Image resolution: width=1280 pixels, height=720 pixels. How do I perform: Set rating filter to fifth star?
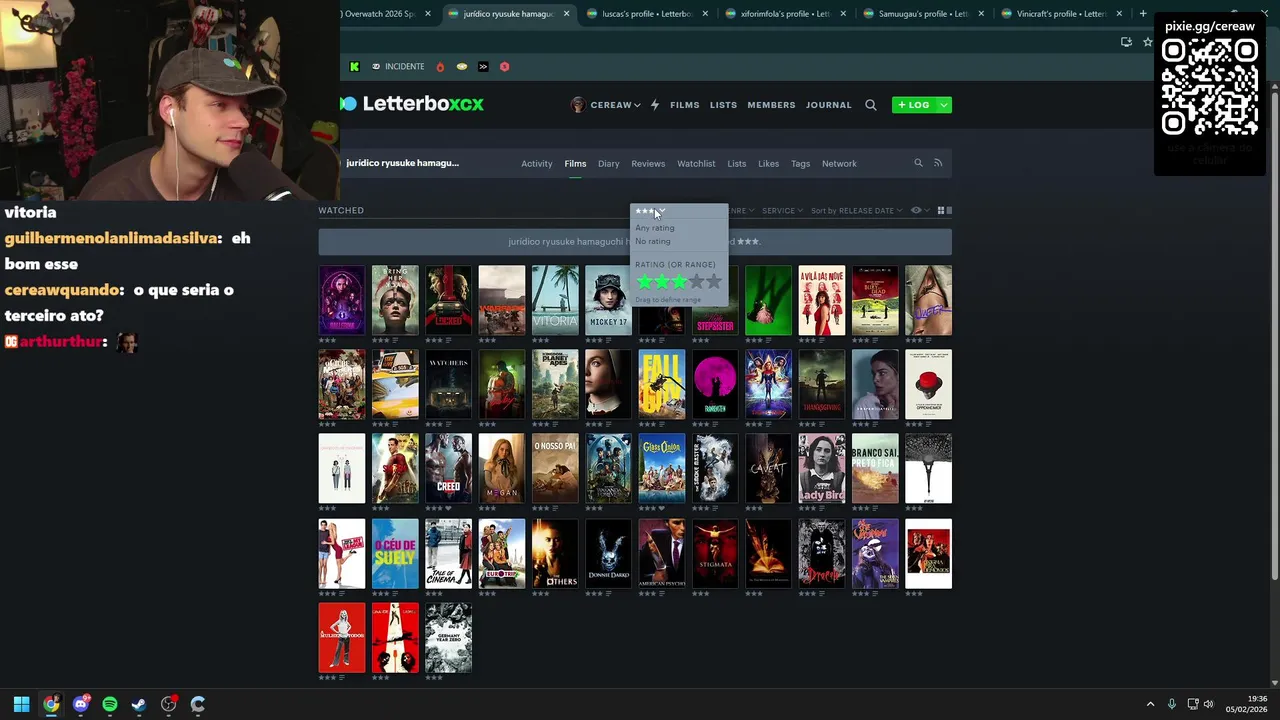(x=713, y=282)
